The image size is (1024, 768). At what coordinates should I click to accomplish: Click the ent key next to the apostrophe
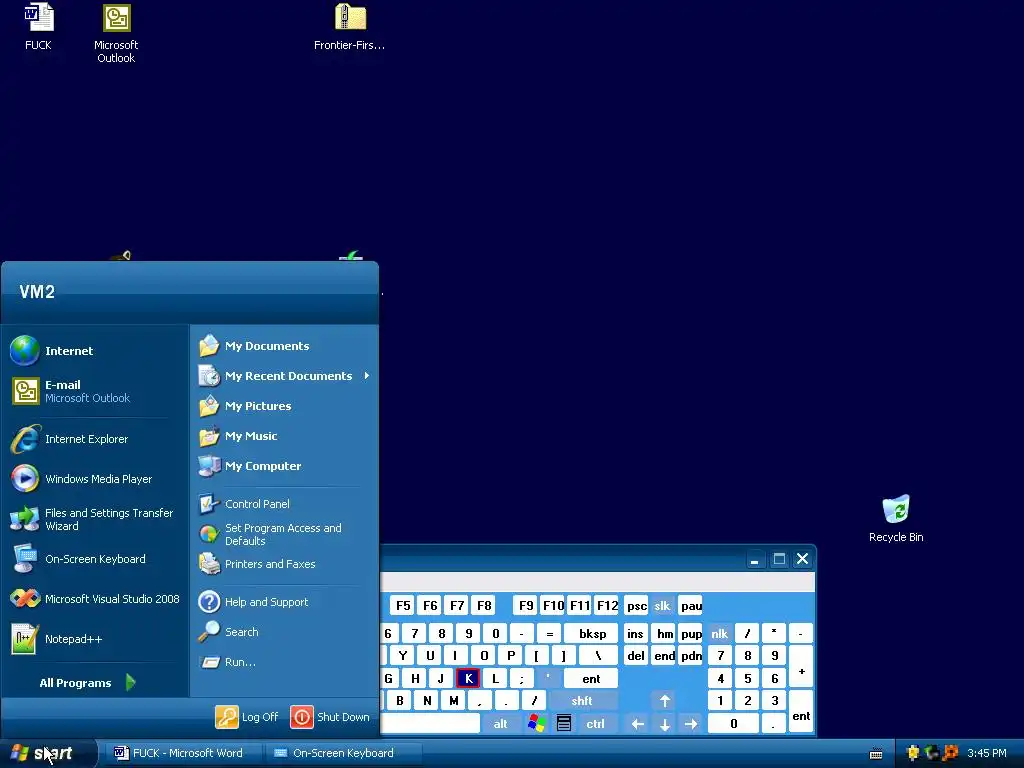click(x=591, y=679)
